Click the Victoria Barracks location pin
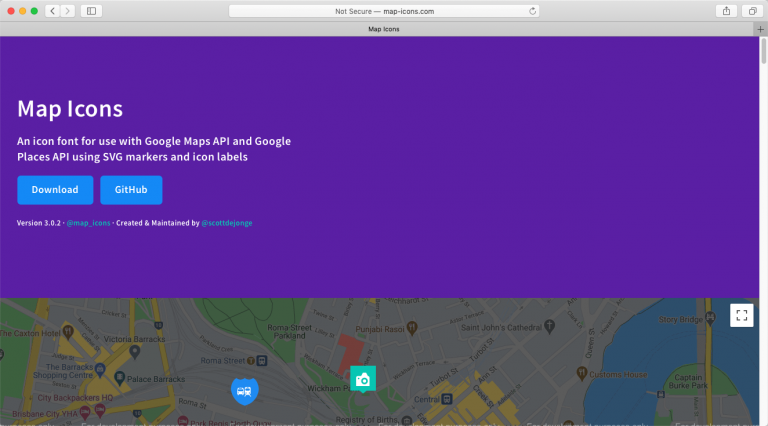 [135, 351]
